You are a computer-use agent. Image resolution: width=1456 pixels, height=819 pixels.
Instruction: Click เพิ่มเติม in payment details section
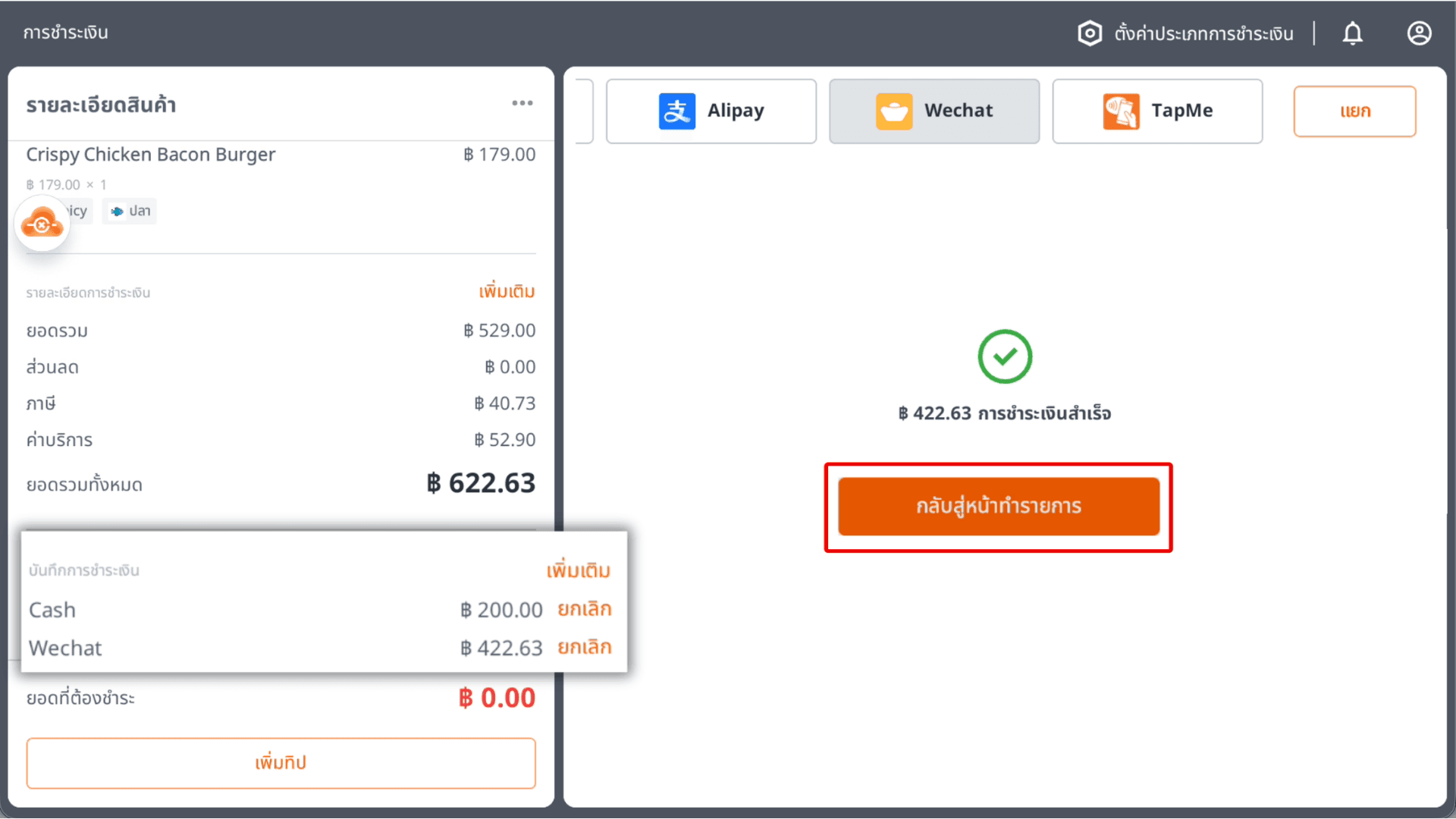(507, 292)
